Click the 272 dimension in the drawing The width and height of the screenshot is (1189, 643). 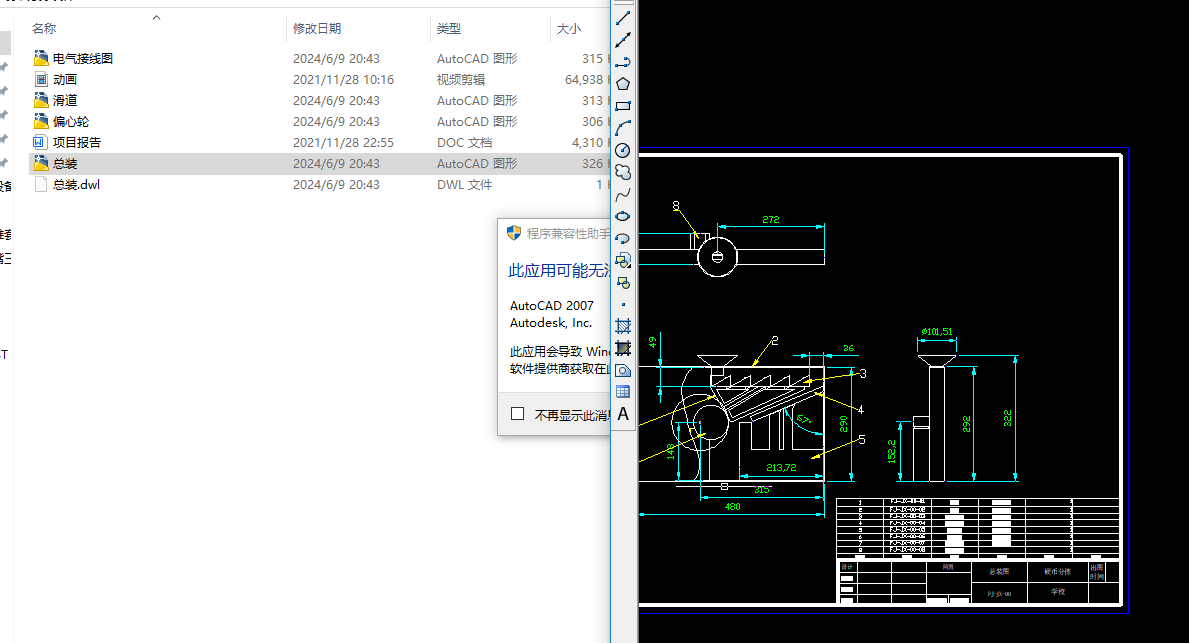[770, 219]
